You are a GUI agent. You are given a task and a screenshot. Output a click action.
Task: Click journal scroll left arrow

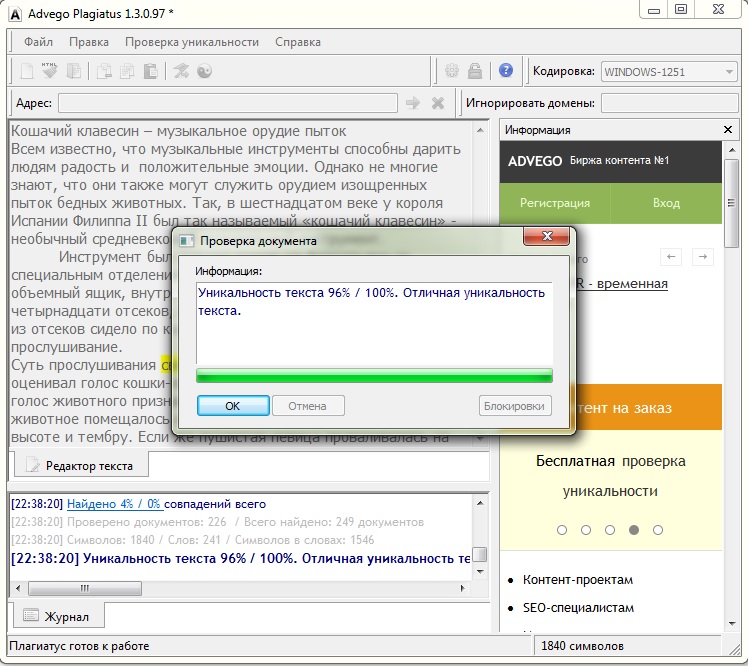pos(18,588)
